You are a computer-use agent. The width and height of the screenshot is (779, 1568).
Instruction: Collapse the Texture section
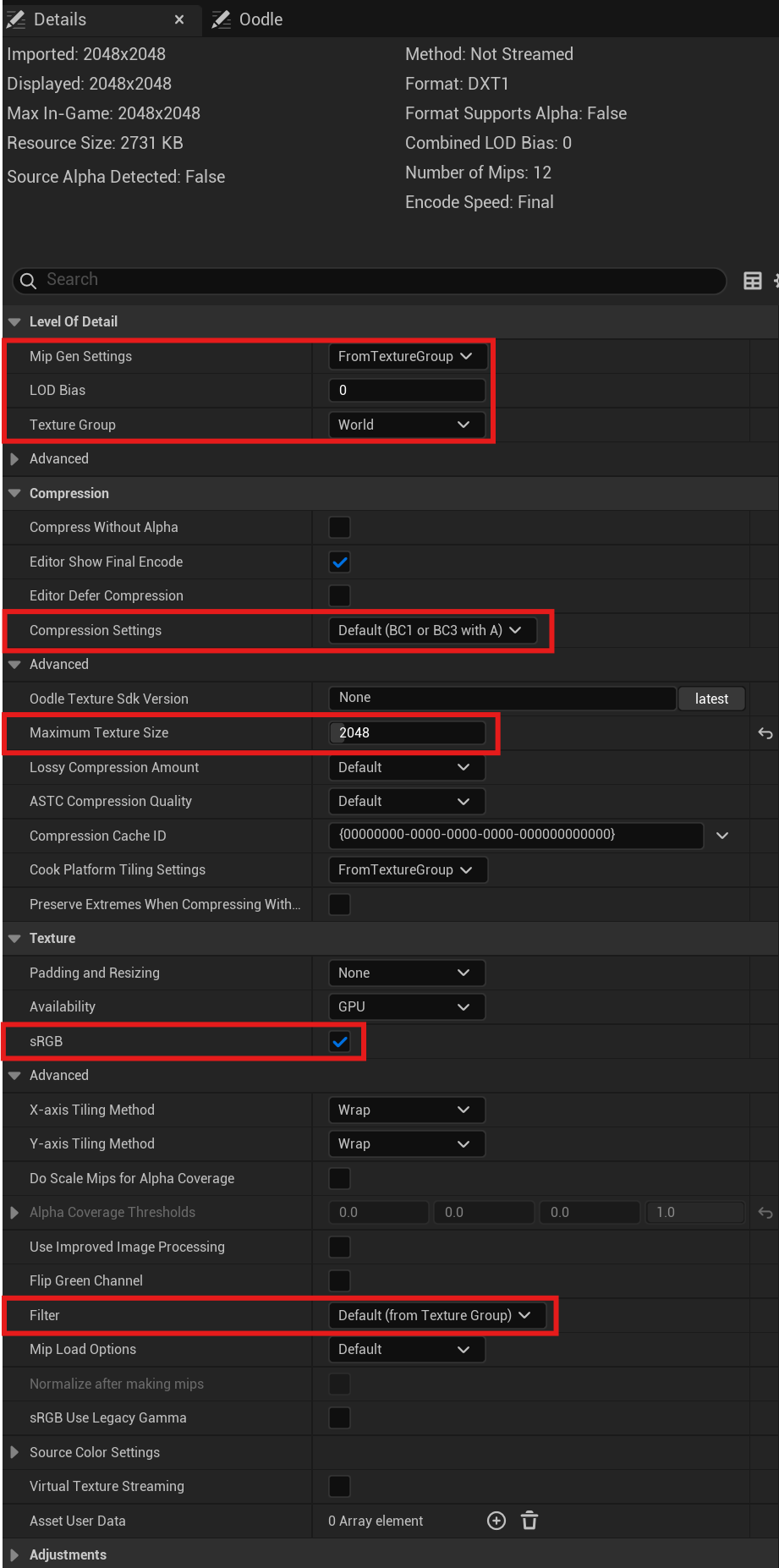14,939
